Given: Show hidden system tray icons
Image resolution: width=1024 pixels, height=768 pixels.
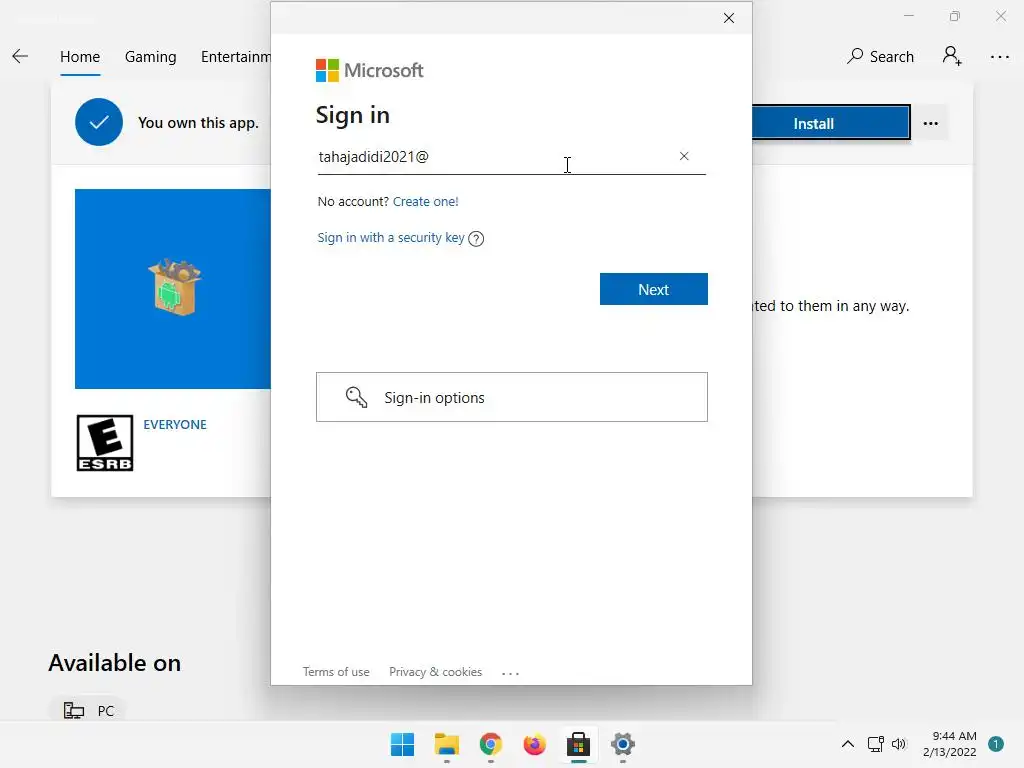Looking at the screenshot, I should 847,744.
